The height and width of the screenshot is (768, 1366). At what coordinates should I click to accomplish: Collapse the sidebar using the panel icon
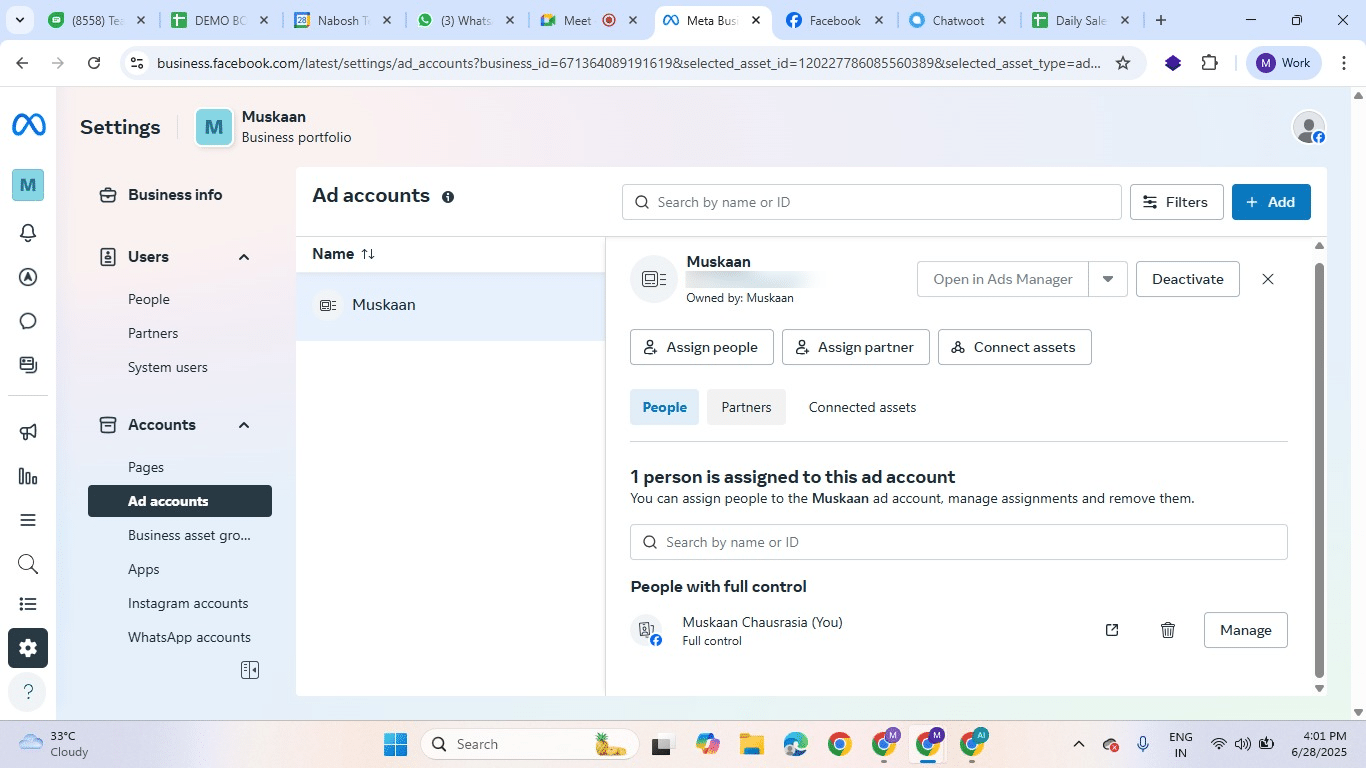(x=249, y=668)
